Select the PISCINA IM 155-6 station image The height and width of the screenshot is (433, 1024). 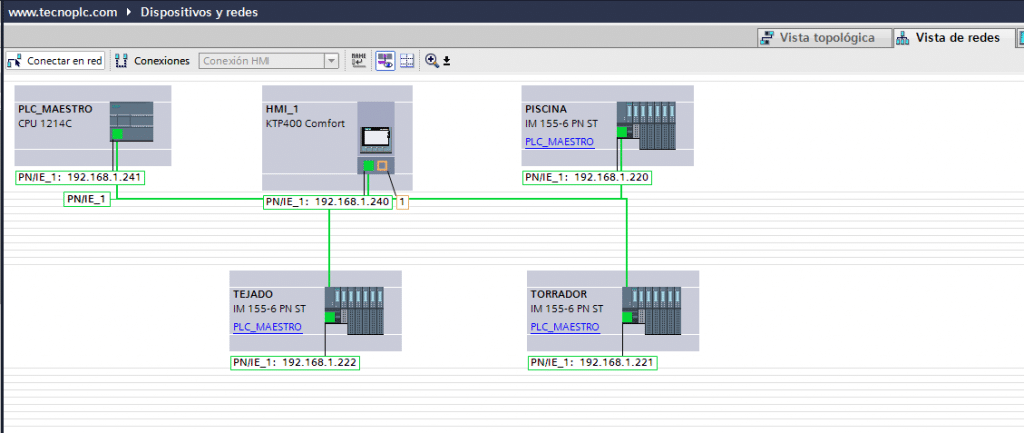(x=646, y=126)
